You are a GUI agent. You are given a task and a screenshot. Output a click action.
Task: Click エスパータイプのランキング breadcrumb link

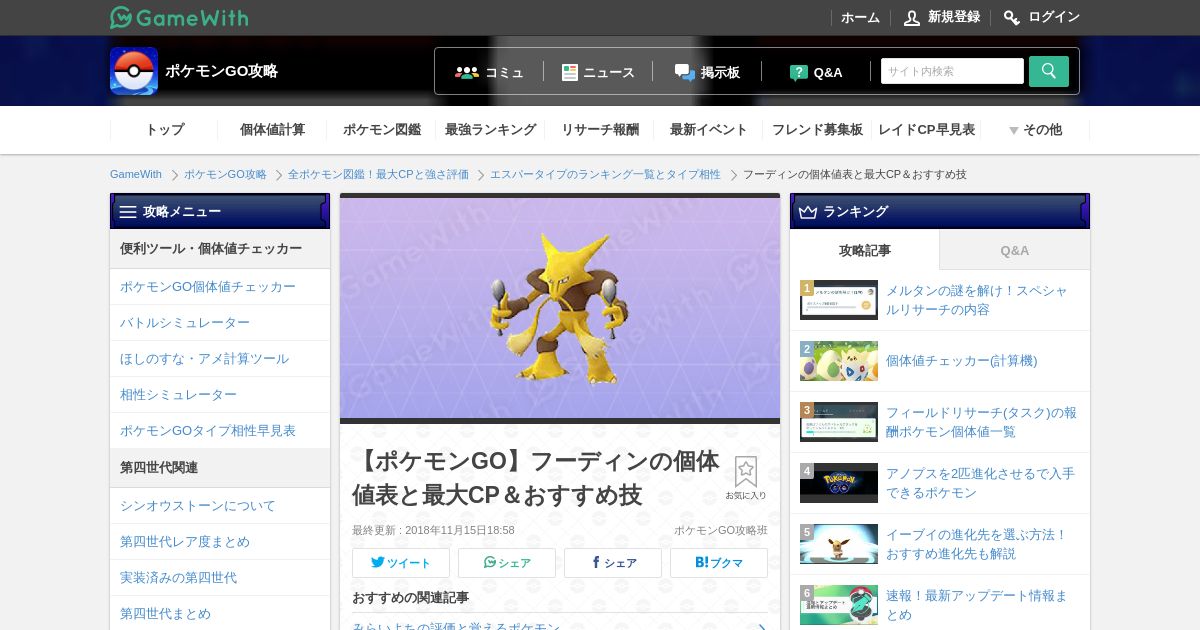pyautogui.click(x=605, y=174)
